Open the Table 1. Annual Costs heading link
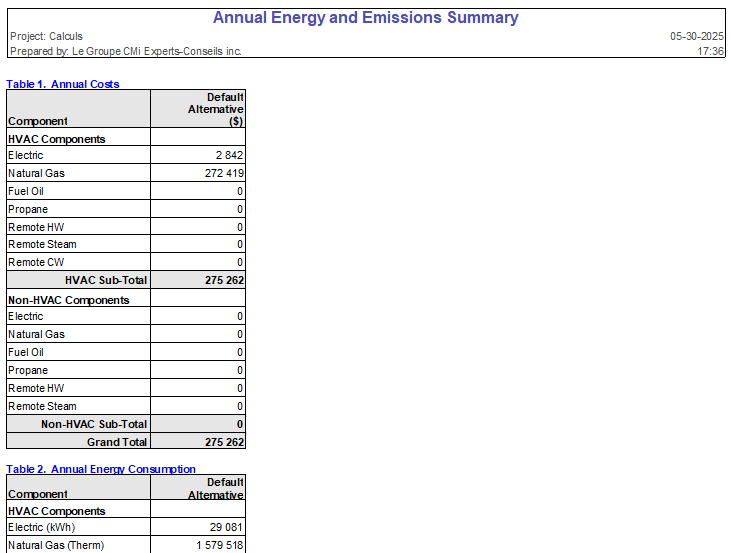 pyautogui.click(x=63, y=84)
